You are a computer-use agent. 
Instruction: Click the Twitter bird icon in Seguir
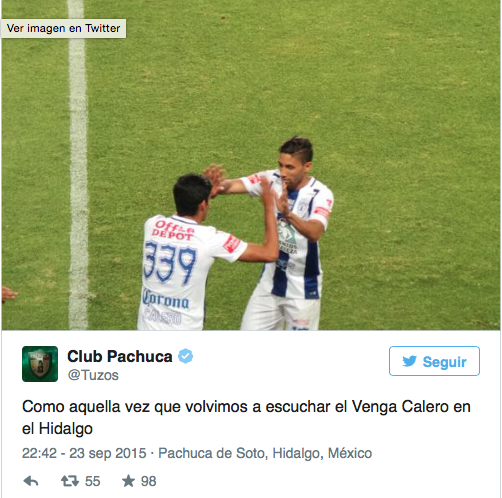[410, 361]
